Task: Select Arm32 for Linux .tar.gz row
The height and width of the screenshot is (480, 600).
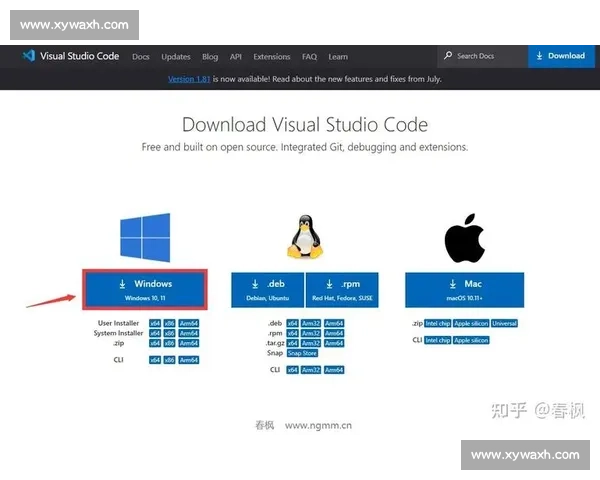Action: [311, 343]
